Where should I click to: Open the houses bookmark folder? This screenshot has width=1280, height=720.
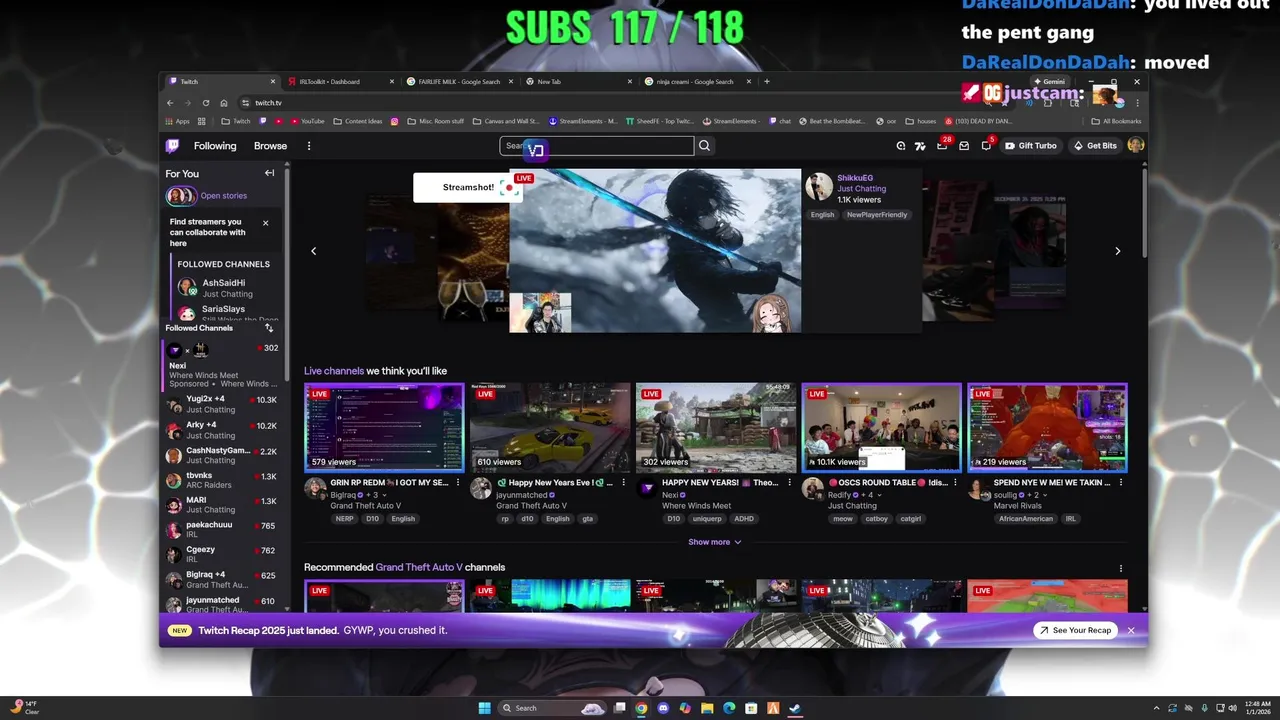pyautogui.click(x=920, y=121)
